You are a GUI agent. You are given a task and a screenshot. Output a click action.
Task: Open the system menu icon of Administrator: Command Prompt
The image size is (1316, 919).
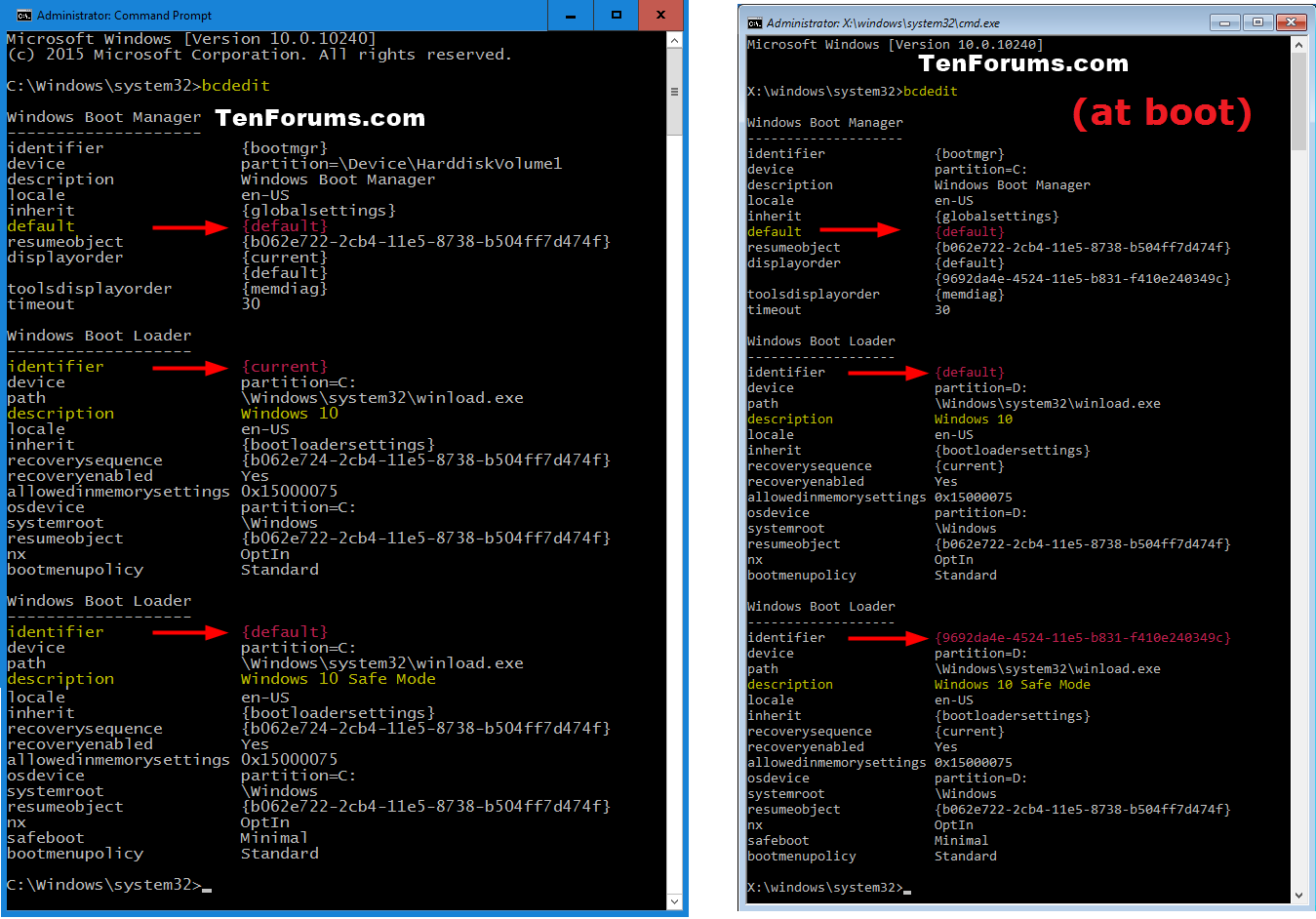23,15
